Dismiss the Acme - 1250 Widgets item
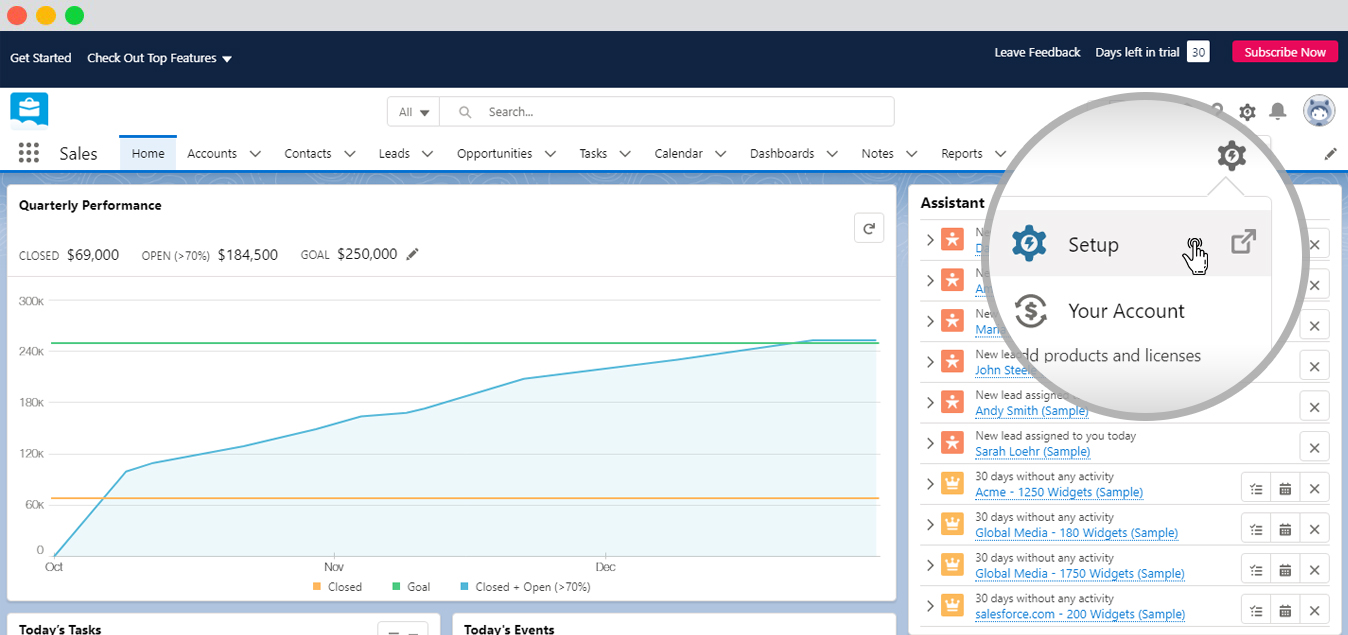The image size is (1348, 635). coord(1314,488)
